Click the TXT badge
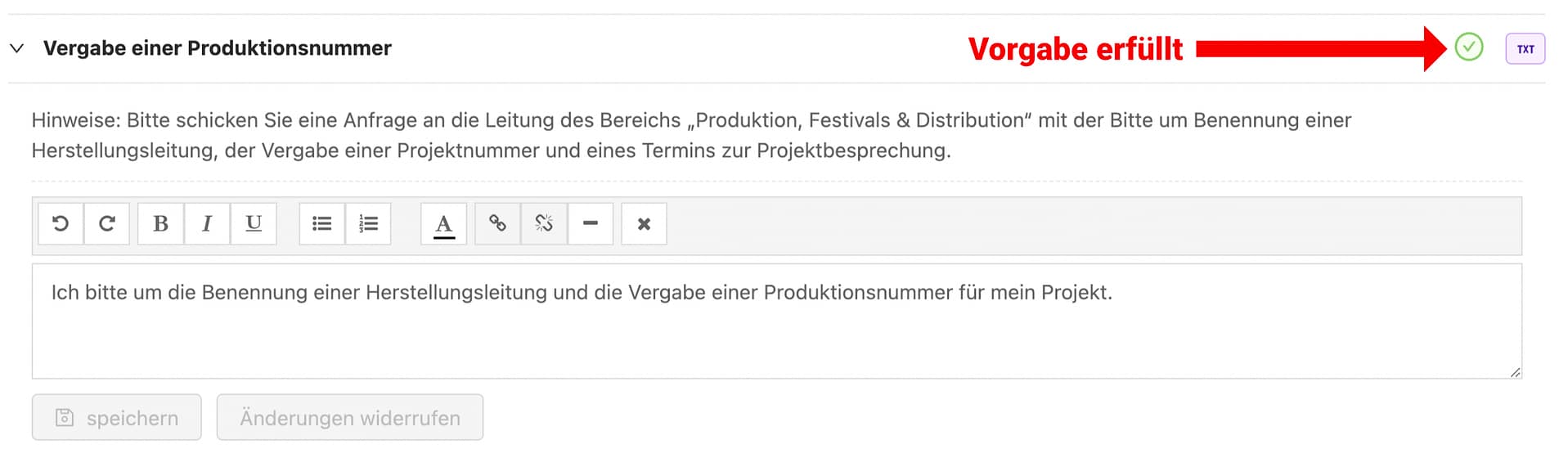This screenshot has height=458, width=1568. pyautogui.click(x=1525, y=49)
